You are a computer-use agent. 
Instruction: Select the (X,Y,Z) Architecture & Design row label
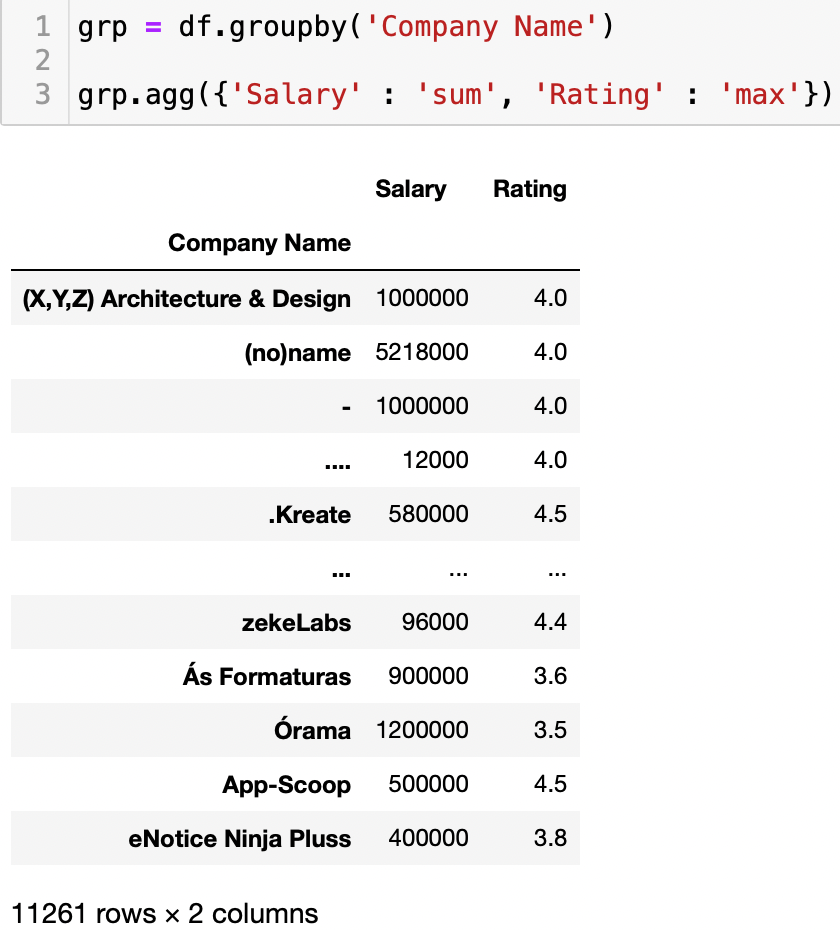(186, 299)
